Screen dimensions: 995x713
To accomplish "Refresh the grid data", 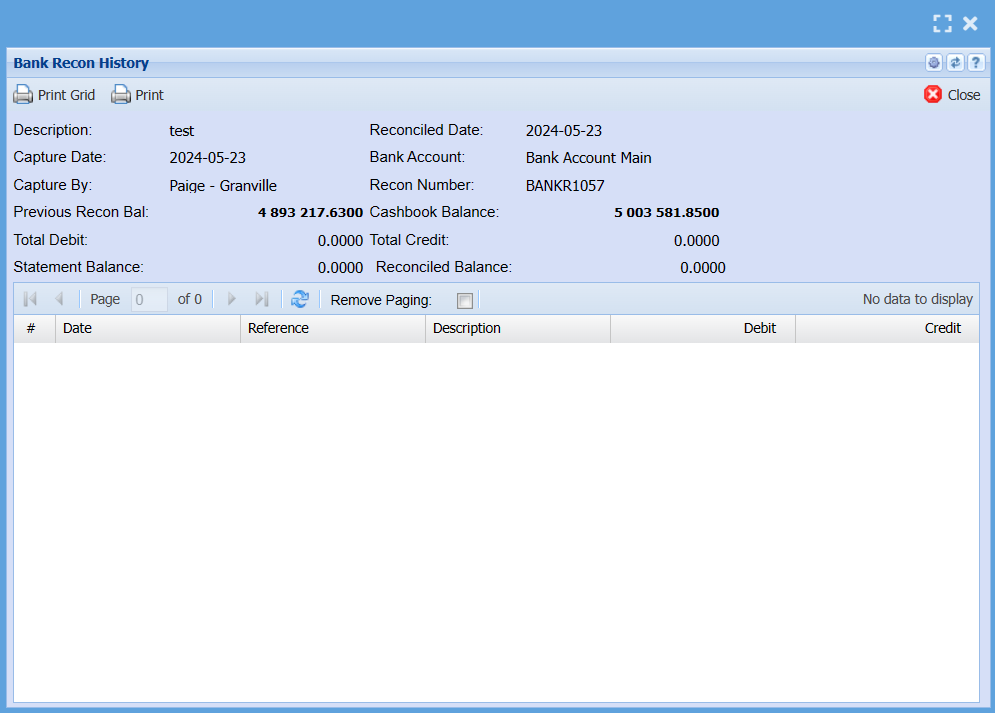I will (x=299, y=299).
